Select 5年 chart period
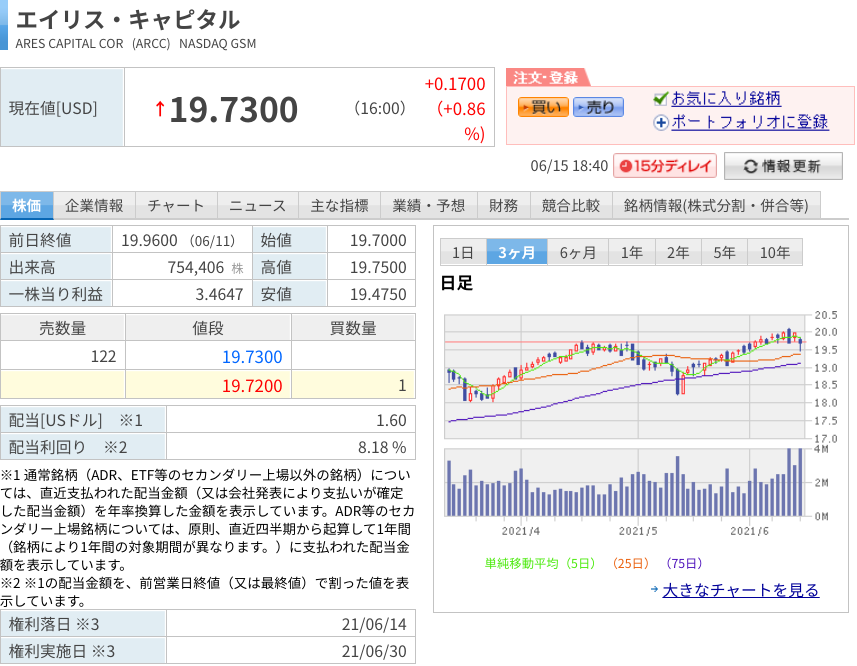Image resolution: width=857 pixels, height=666 pixels. (724, 252)
